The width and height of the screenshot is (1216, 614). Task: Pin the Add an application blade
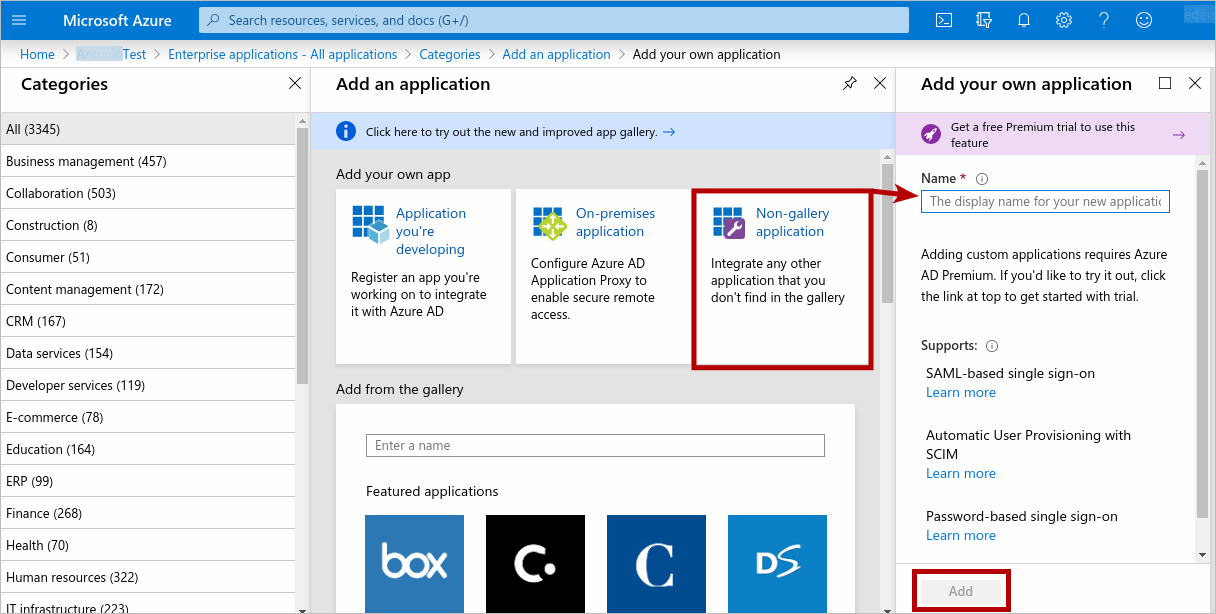click(849, 84)
